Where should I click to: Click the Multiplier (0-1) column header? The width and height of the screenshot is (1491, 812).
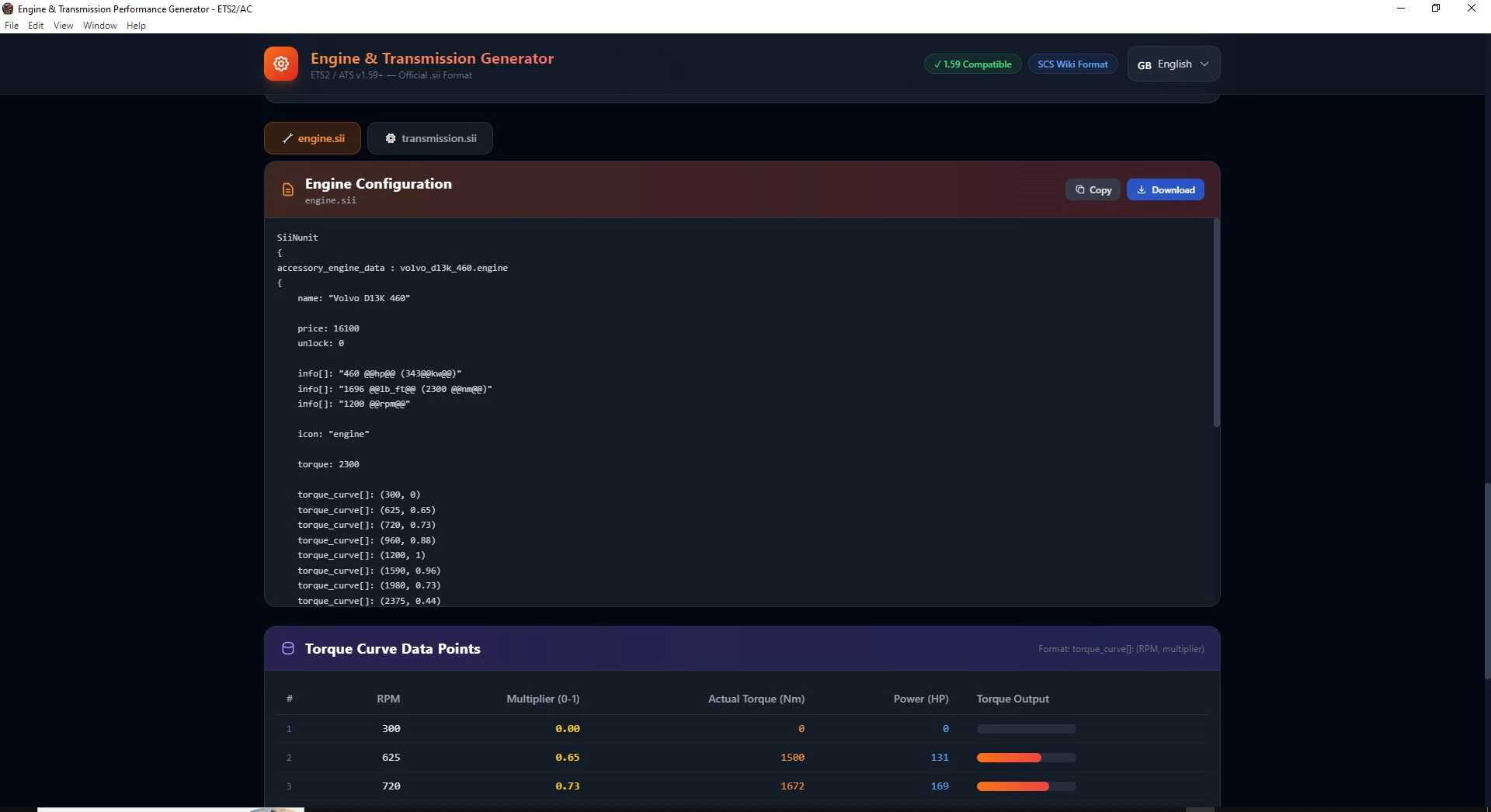[543, 699]
